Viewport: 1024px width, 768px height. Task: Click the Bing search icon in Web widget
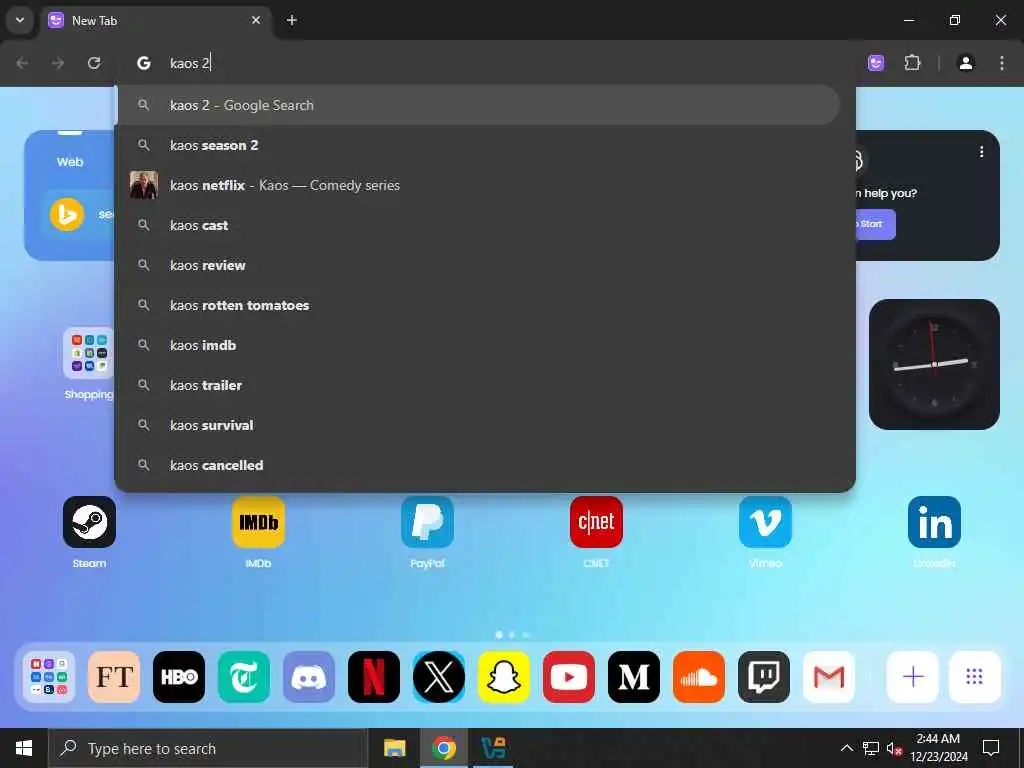67,214
